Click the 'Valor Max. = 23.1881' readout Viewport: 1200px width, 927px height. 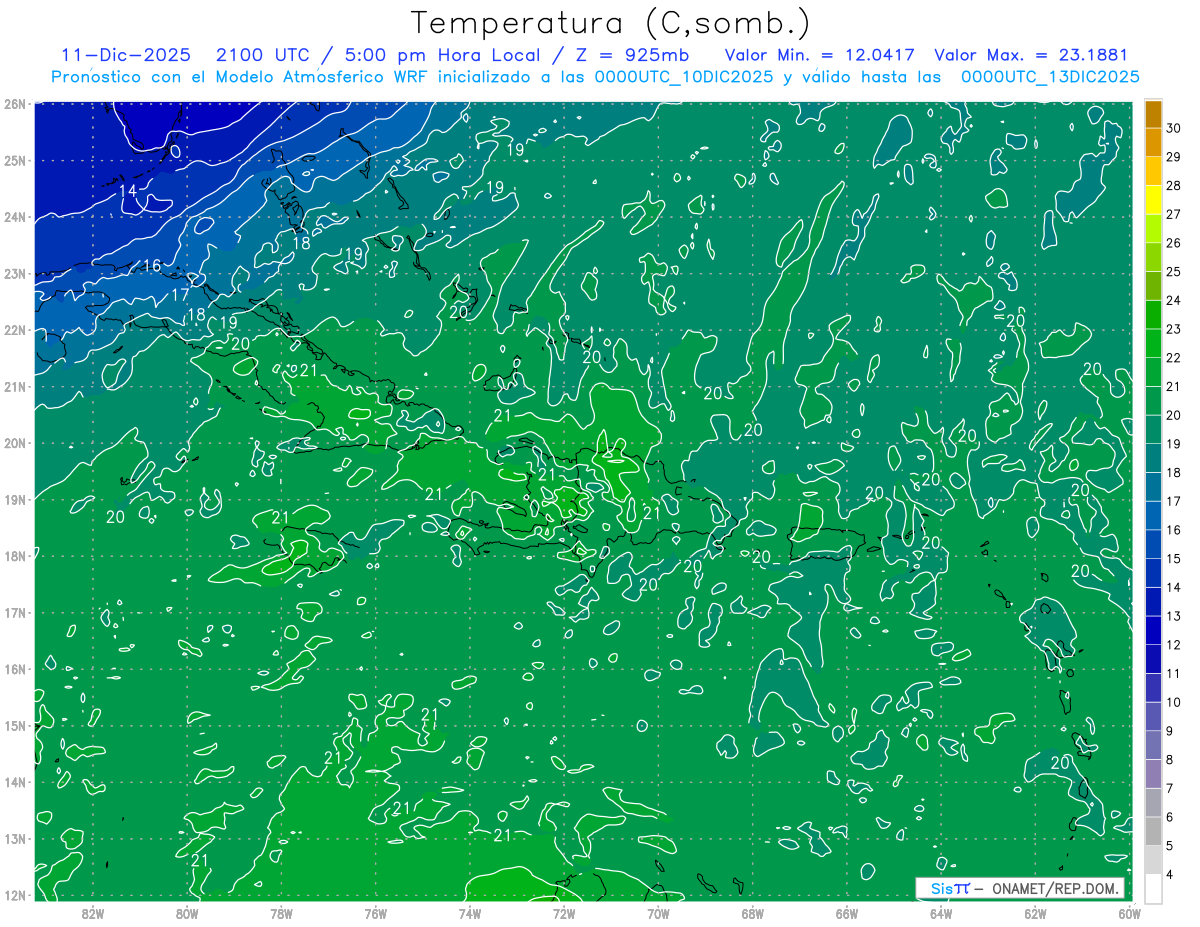[1031, 55]
